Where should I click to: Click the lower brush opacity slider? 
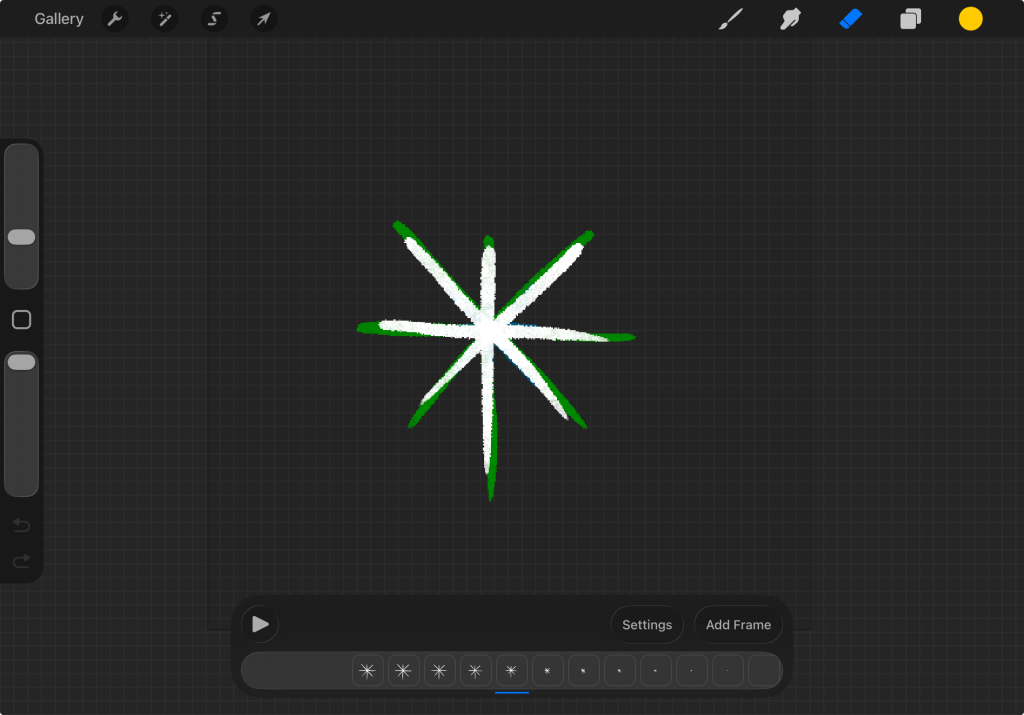point(21,363)
